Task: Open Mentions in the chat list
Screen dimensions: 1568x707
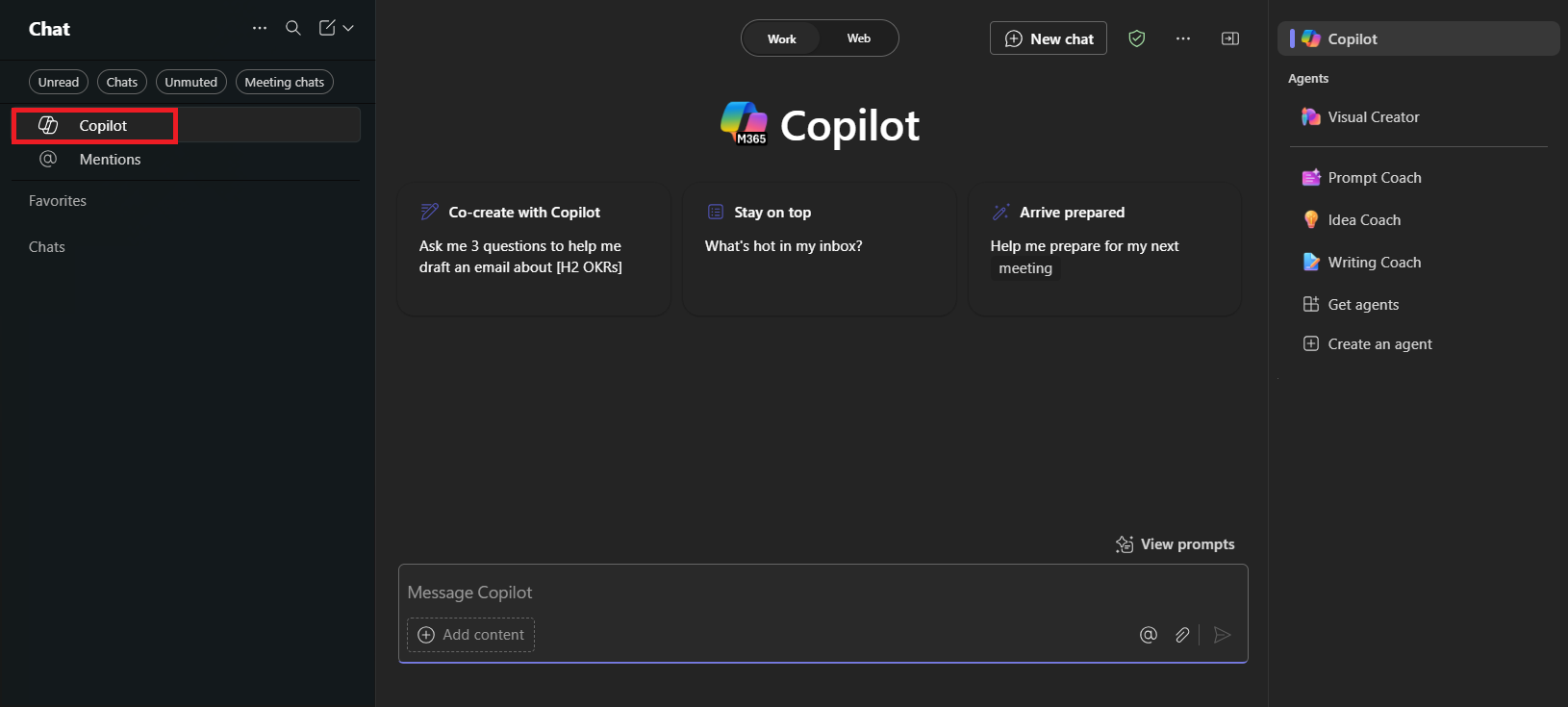Action: coord(187,160)
